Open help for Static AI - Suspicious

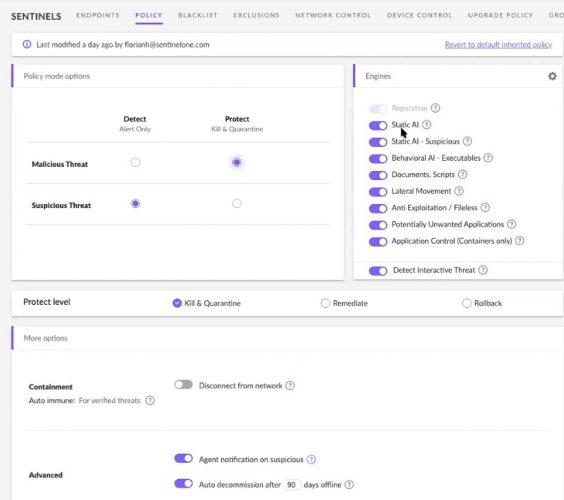coord(467,141)
